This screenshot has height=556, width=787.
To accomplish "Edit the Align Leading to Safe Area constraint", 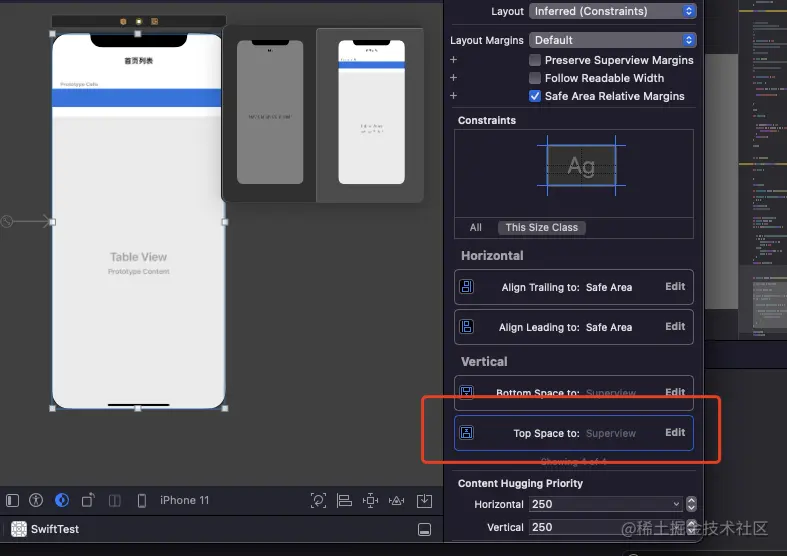I will tap(675, 327).
